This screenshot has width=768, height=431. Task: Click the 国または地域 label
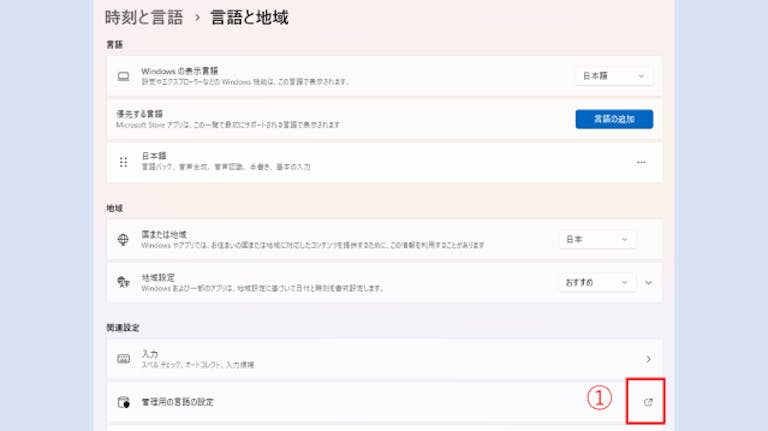[x=164, y=234]
